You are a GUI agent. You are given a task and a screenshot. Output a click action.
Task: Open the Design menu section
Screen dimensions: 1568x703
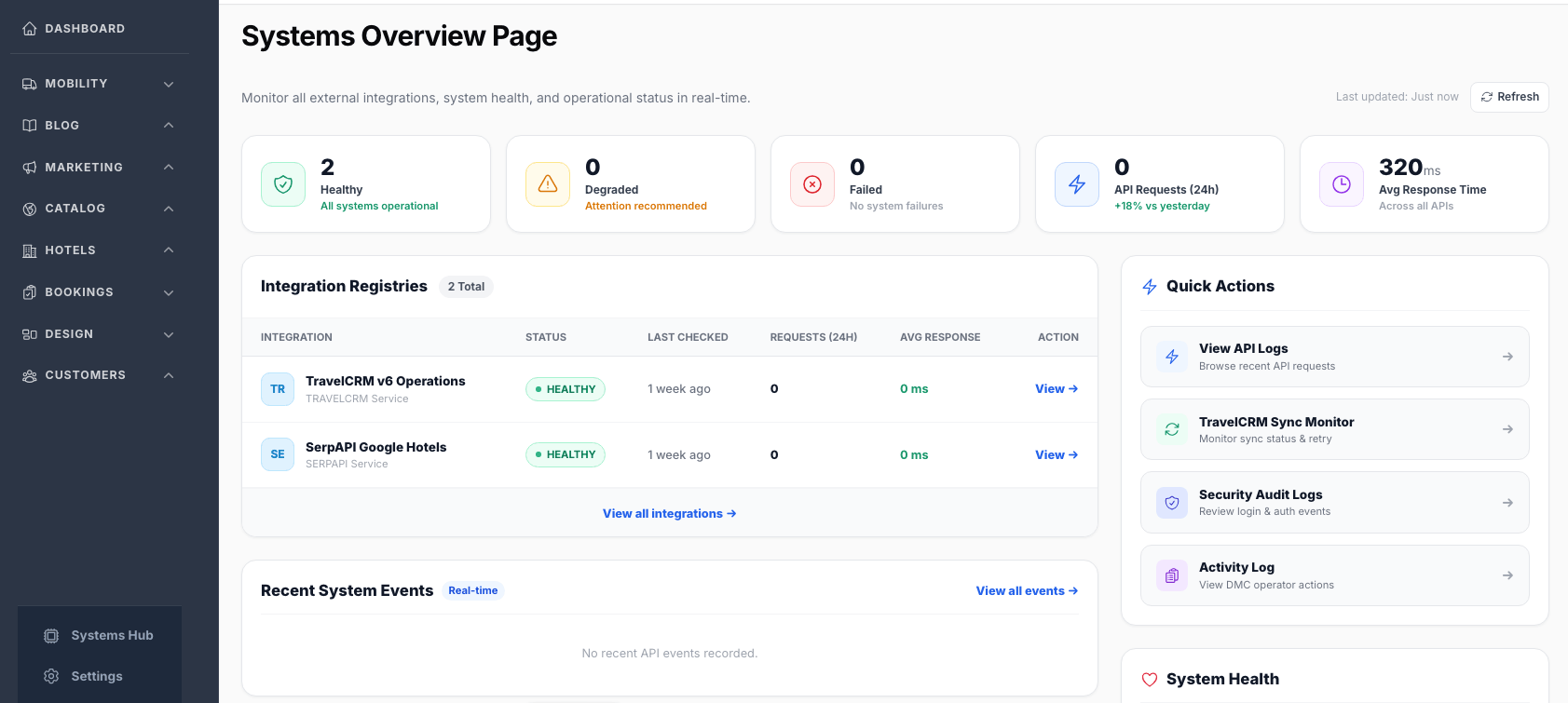(100, 334)
